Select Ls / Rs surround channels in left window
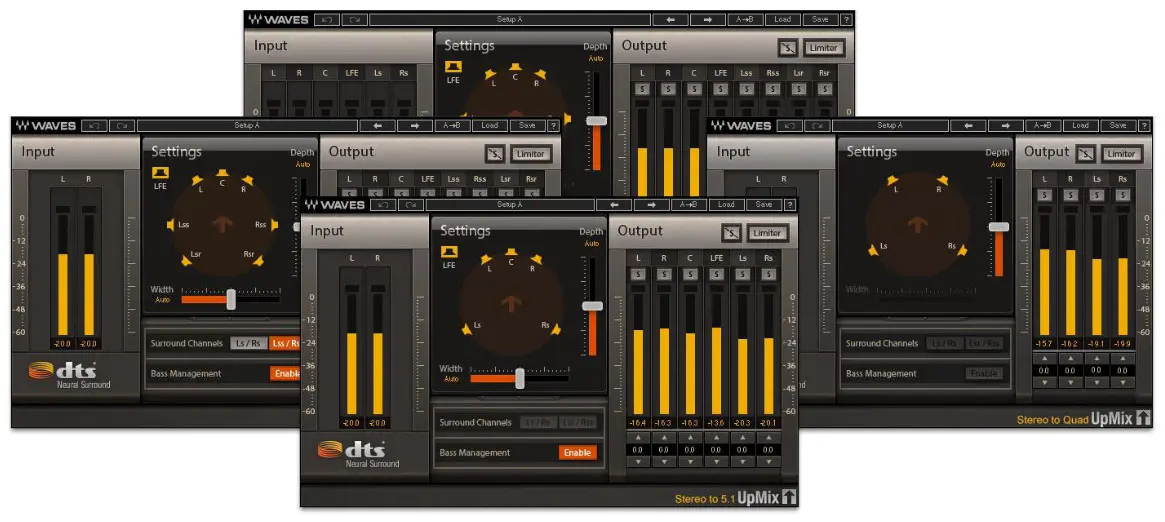The image size is (1165, 522). coord(249,343)
